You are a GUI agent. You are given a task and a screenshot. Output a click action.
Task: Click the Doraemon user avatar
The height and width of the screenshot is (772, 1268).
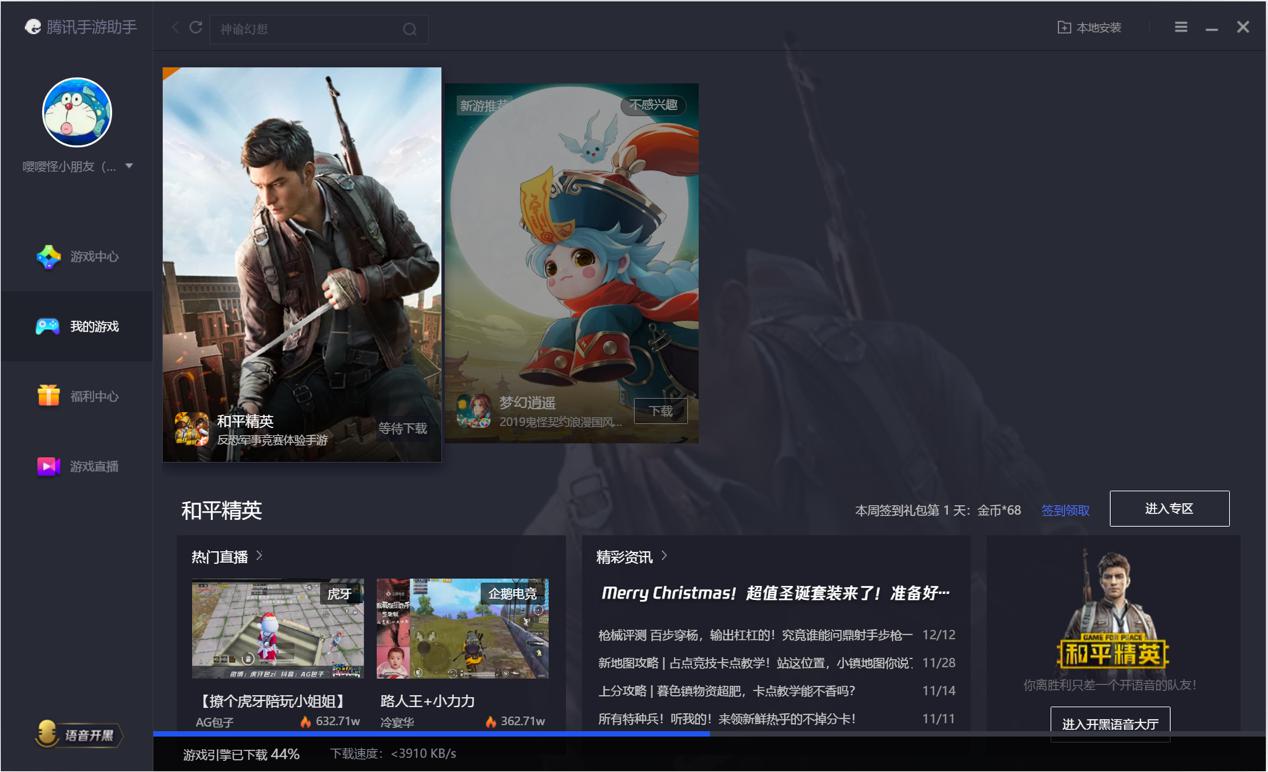pos(77,112)
